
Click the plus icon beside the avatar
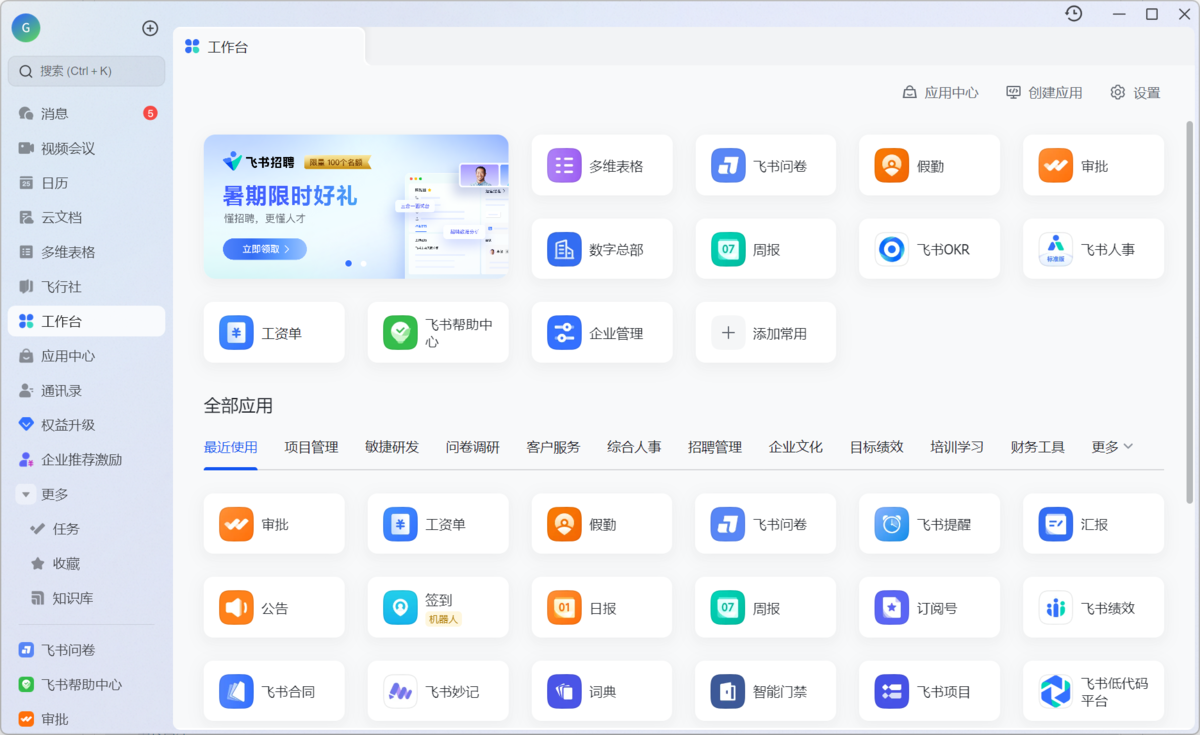pos(150,28)
